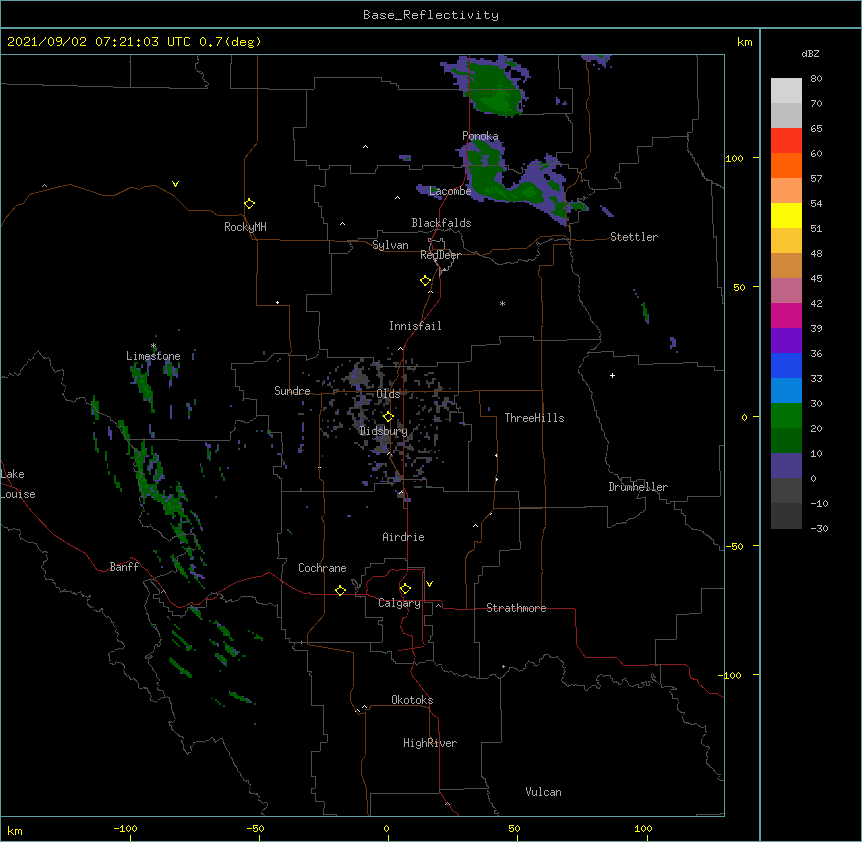
Task: Click the Cochrane label
Action: coord(322,568)
